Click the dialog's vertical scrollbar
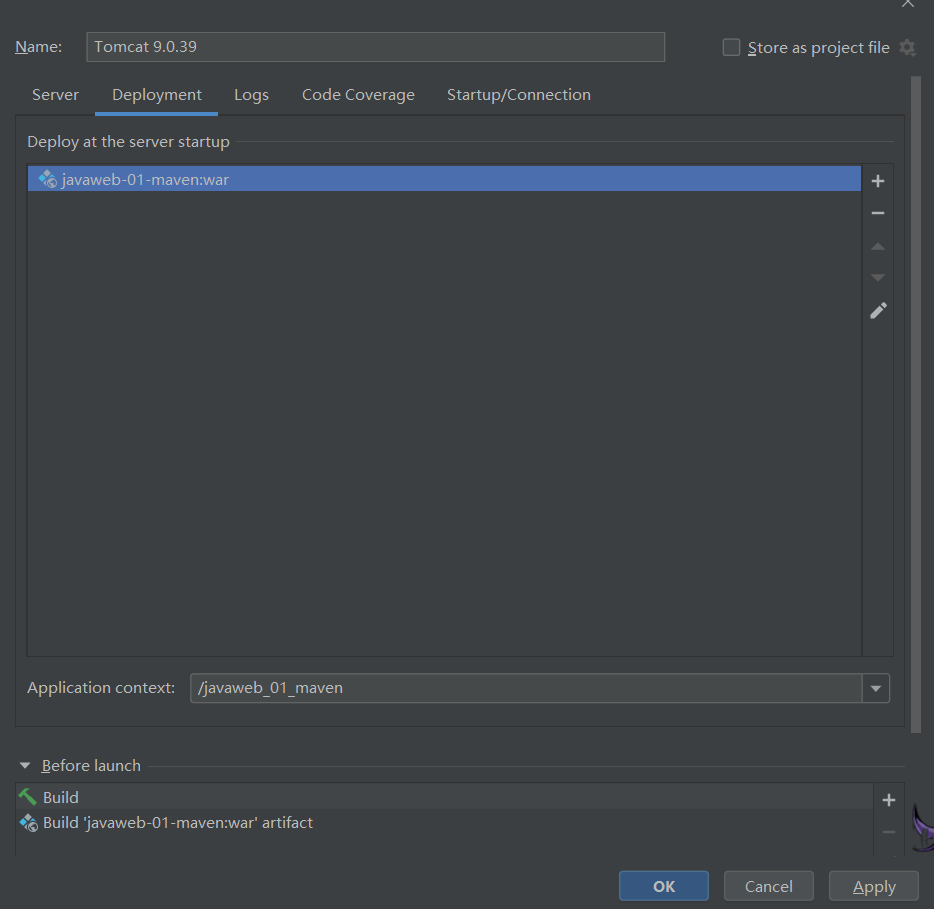Image resolution: width=934 pixels, height=909 pixels. 916,405
